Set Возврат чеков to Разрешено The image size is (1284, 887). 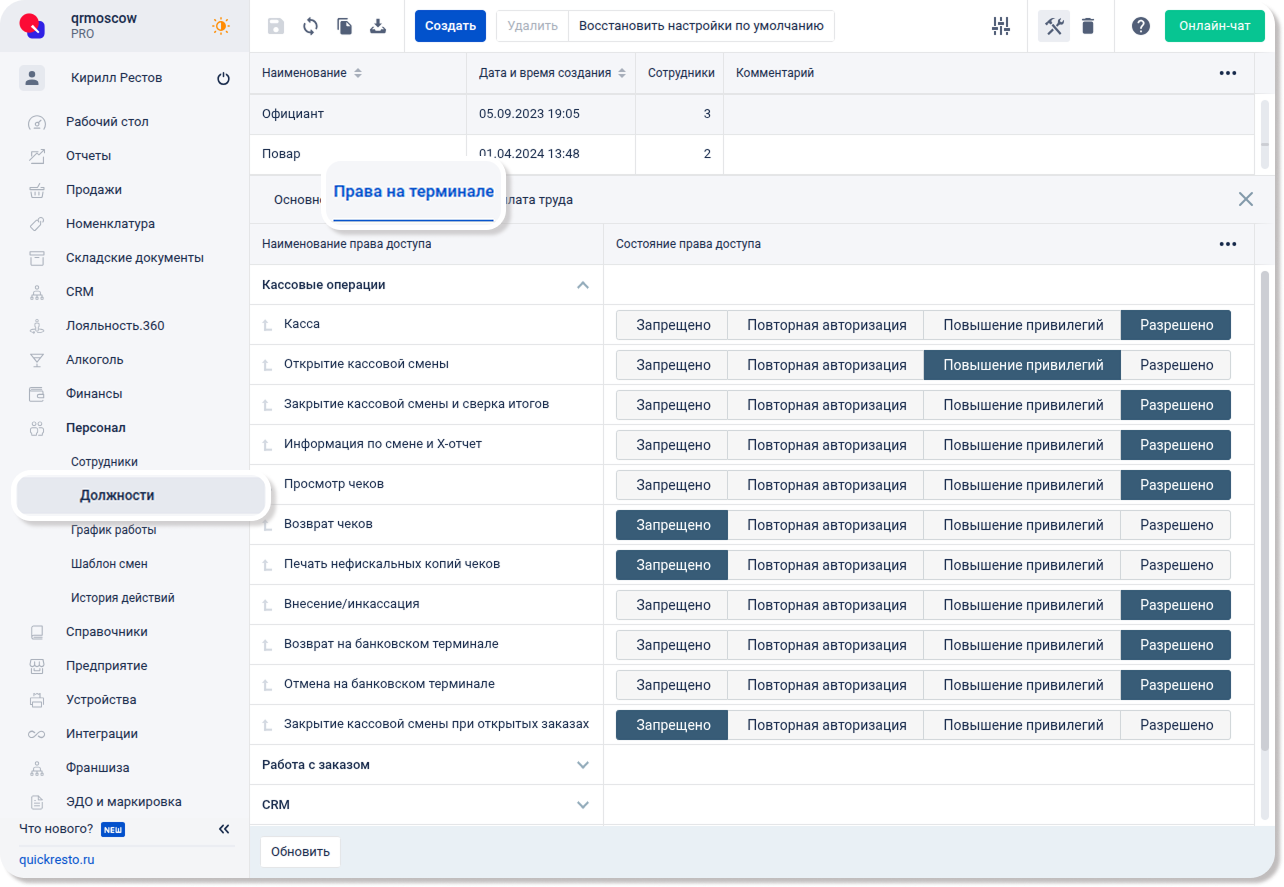(1176, 525)
